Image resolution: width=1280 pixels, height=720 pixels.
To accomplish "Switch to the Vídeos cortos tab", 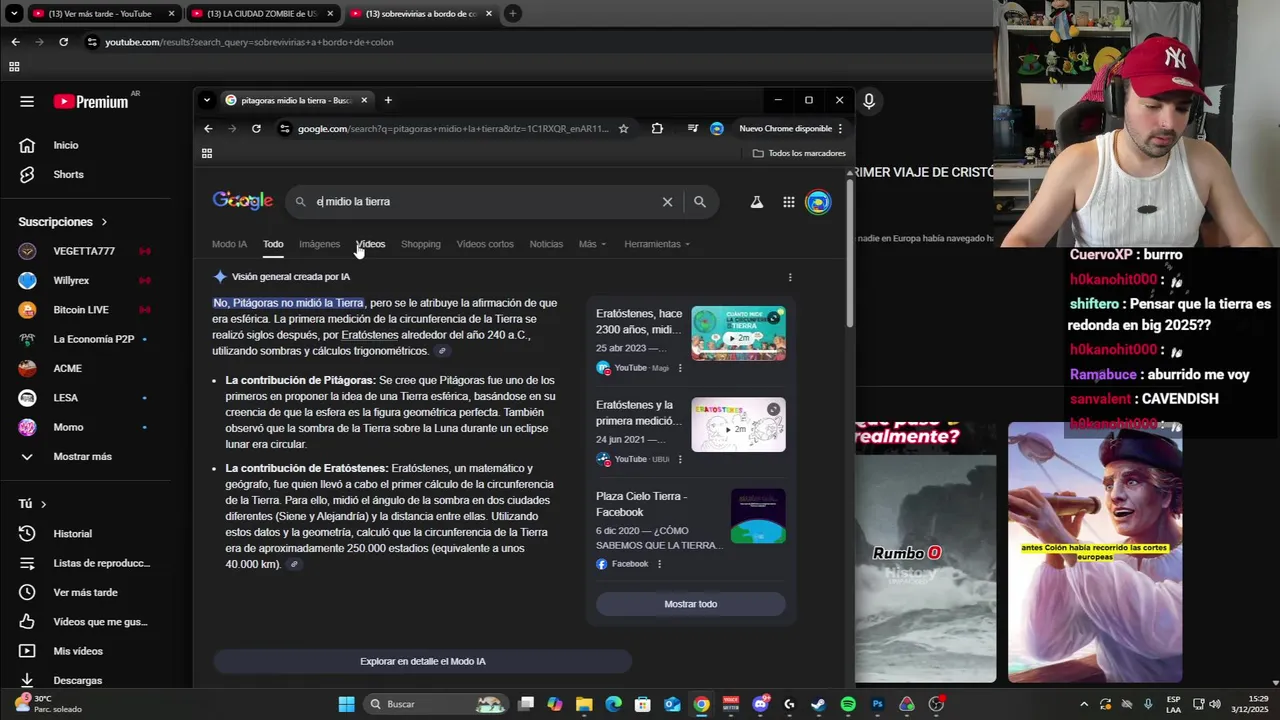I will [485, 244].
